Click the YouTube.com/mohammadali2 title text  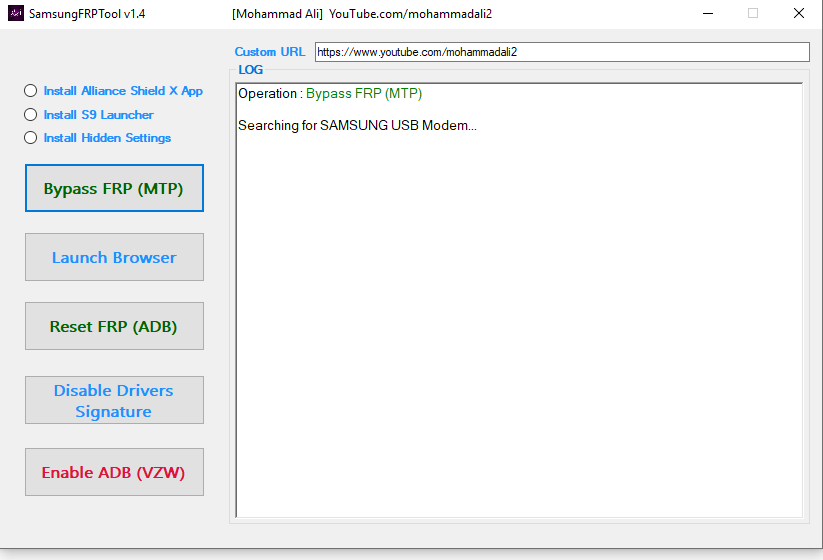pyautogui.click(x=410, y=14)
